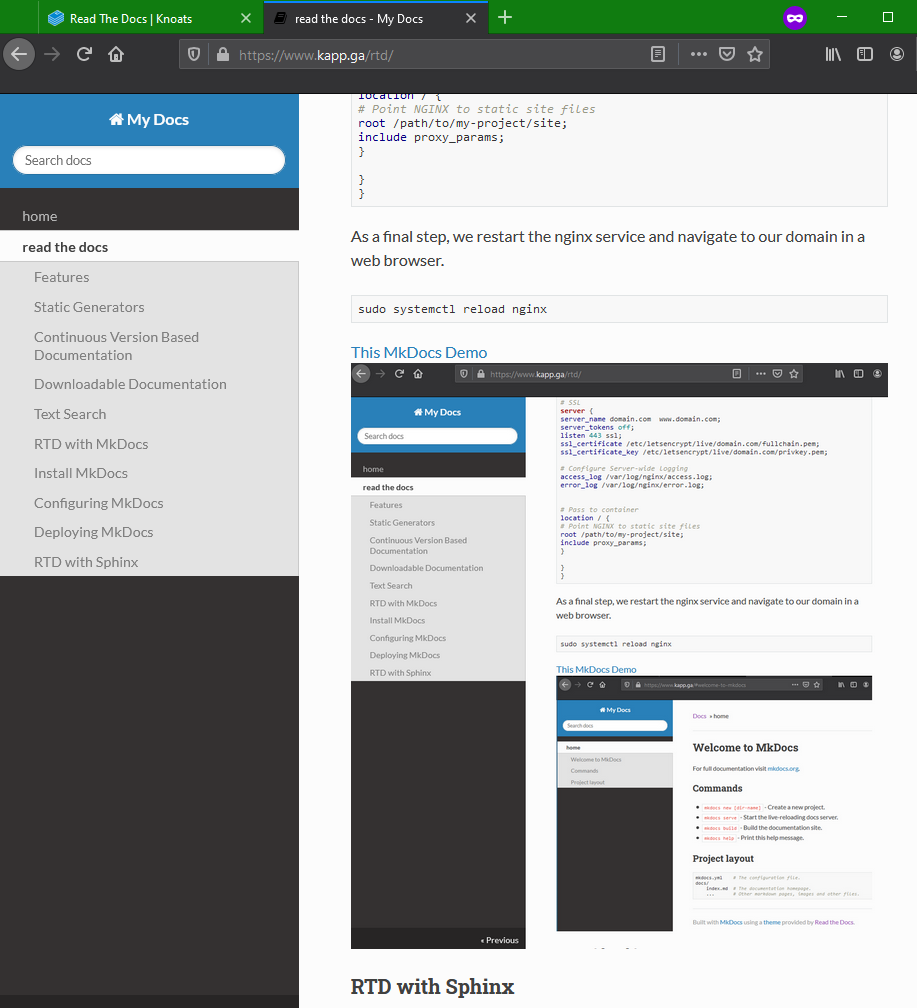The height and width of the screenshot is (1008, 917).
Task: Focus the 'Search docs' field in the page sidebar
Action: [x=149, y=160]
